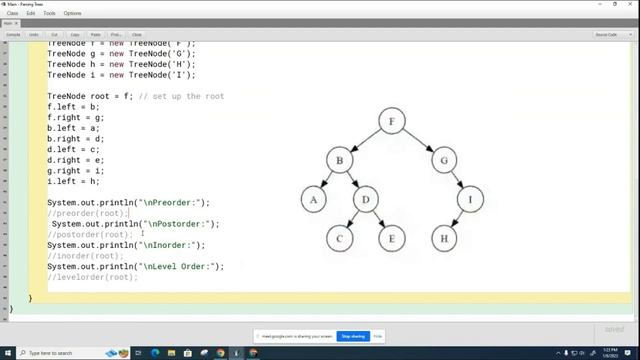Image resolution: width=640 pixels, height=360 pixels.
Task: Click the code line 'i.left = h;'
Action: [73, 181]
